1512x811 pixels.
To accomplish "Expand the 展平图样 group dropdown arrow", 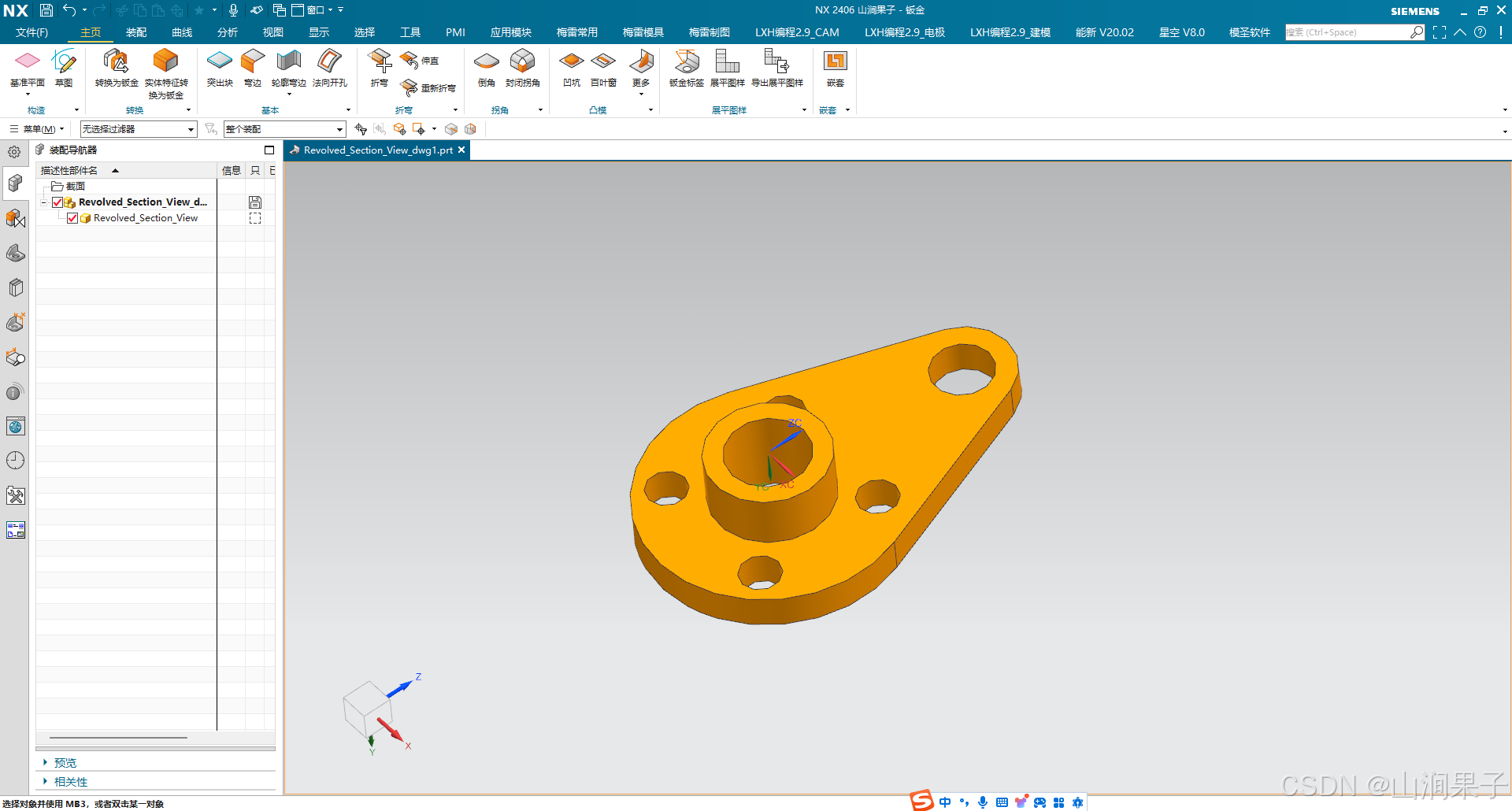I will (804, 110).
